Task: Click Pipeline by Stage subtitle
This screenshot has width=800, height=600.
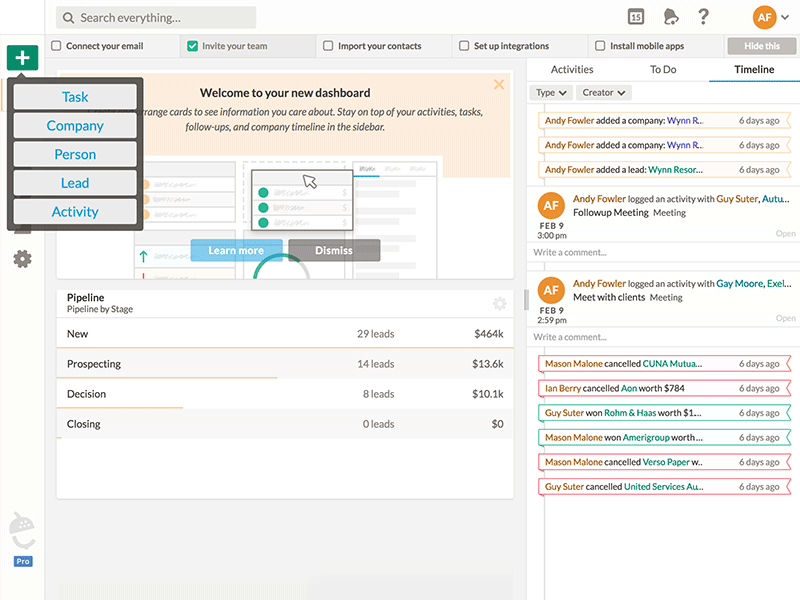Action: (x=99, y=309)
